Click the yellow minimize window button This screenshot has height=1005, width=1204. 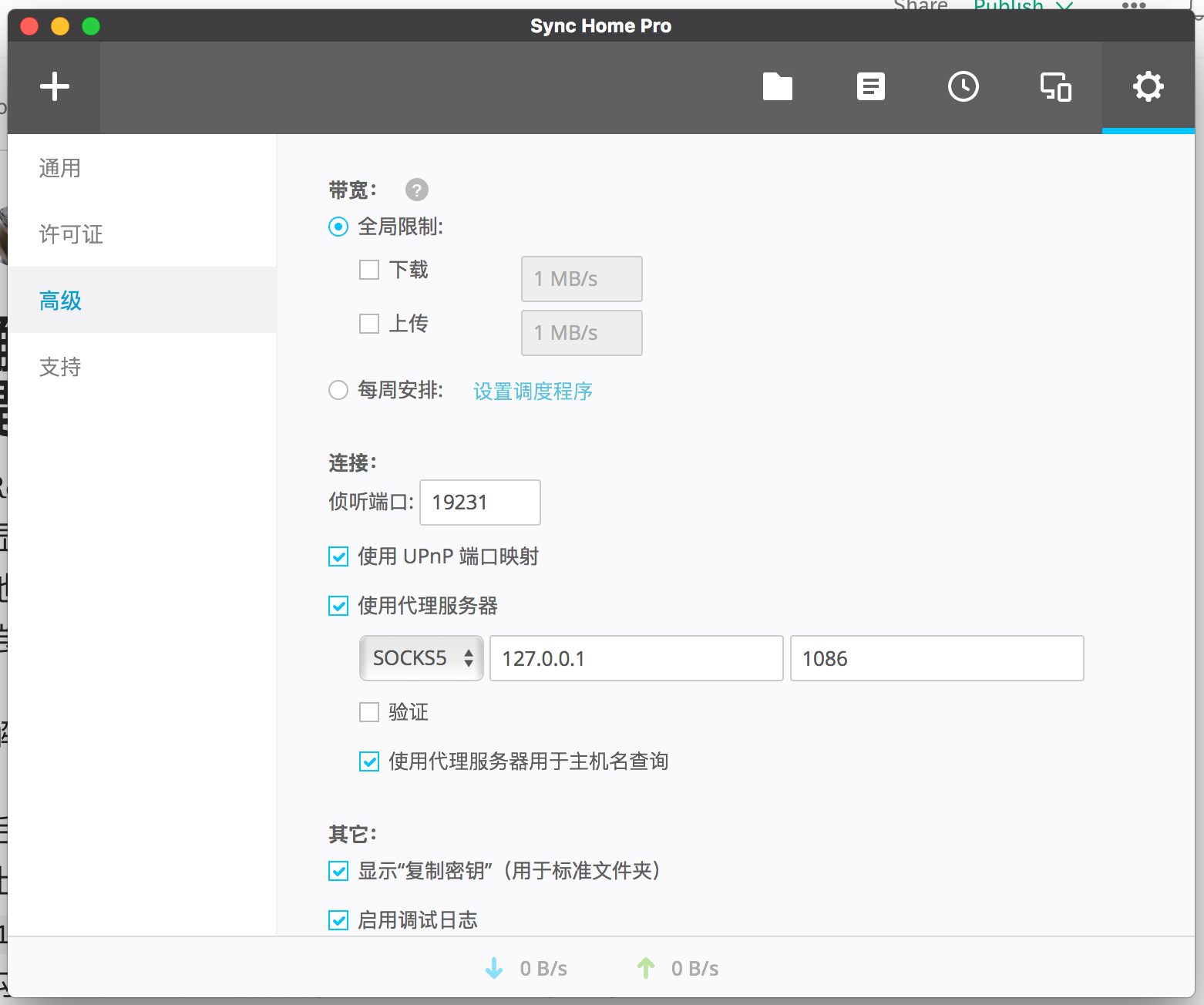tap(60, 26)
